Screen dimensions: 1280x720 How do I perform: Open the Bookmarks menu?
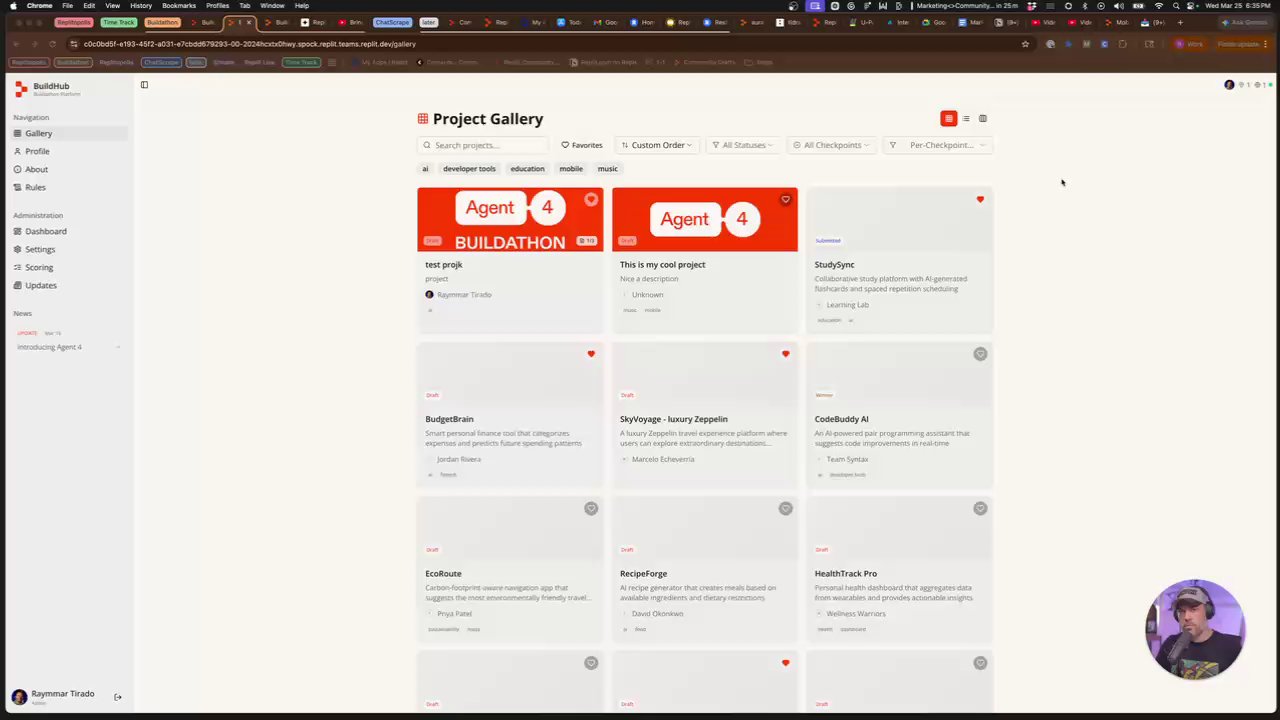179,6
